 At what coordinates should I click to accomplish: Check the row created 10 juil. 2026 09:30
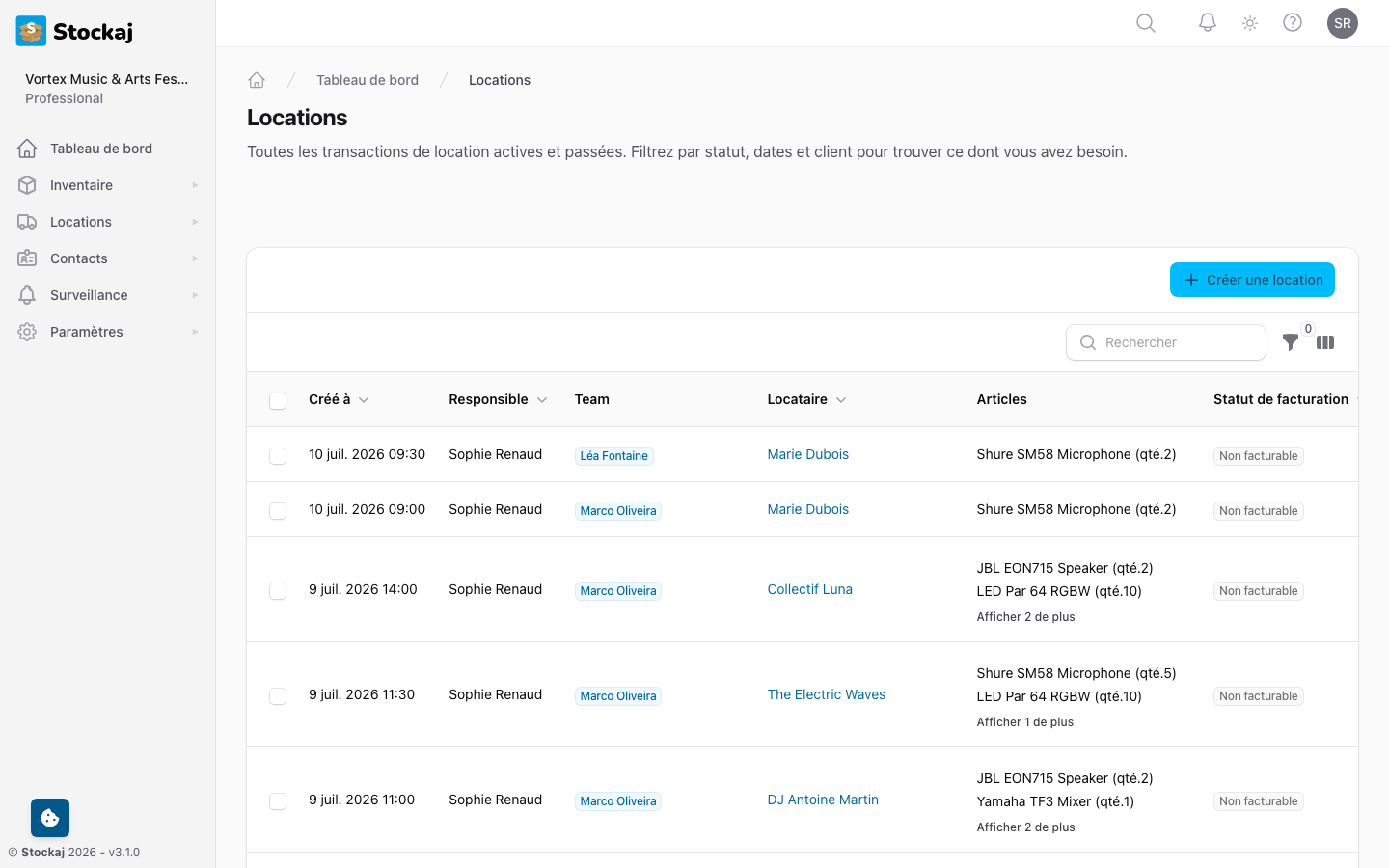coord(278,456)
